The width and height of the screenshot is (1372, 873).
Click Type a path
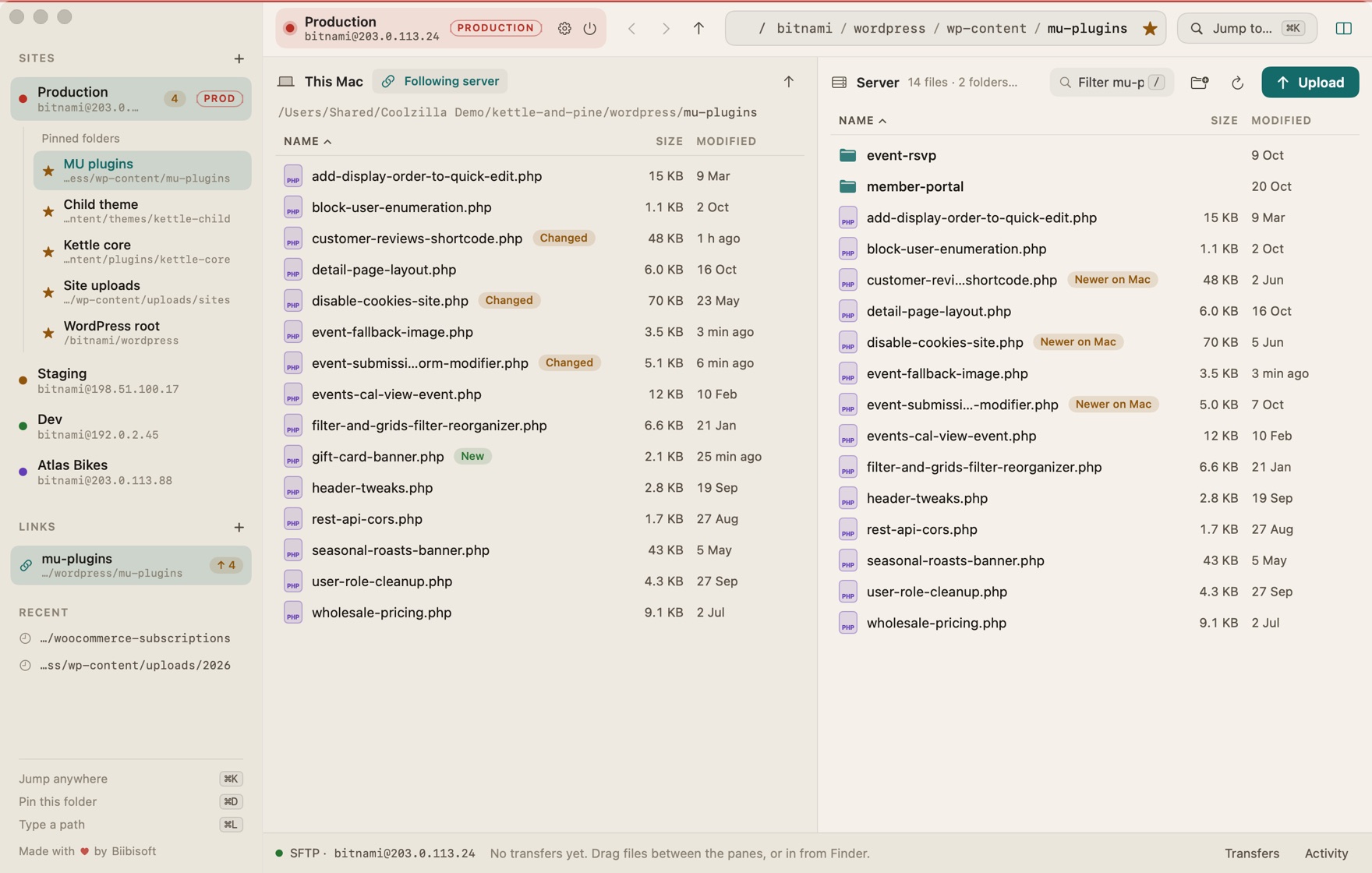(x=131, y=825)
